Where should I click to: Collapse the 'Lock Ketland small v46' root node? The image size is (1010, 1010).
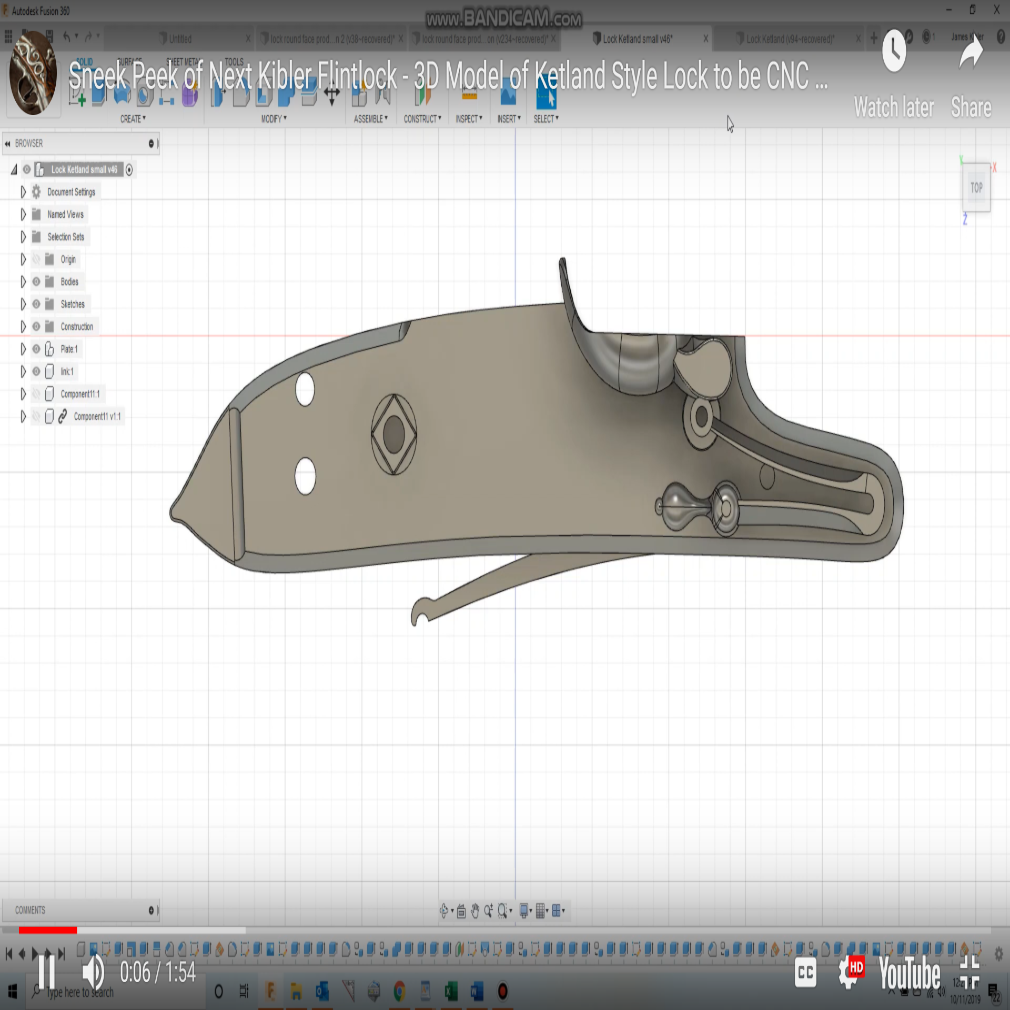14,169
